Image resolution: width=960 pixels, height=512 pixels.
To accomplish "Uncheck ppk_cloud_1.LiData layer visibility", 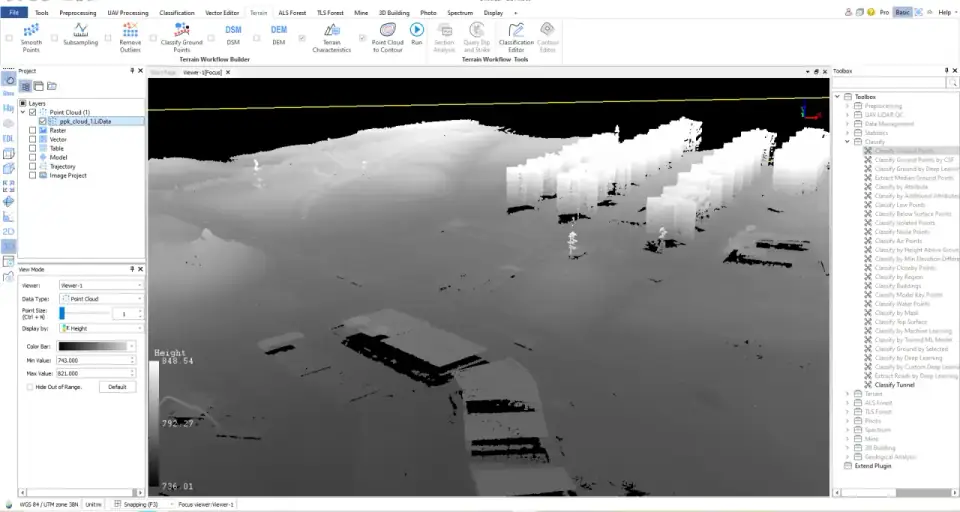I will point(42,121).
